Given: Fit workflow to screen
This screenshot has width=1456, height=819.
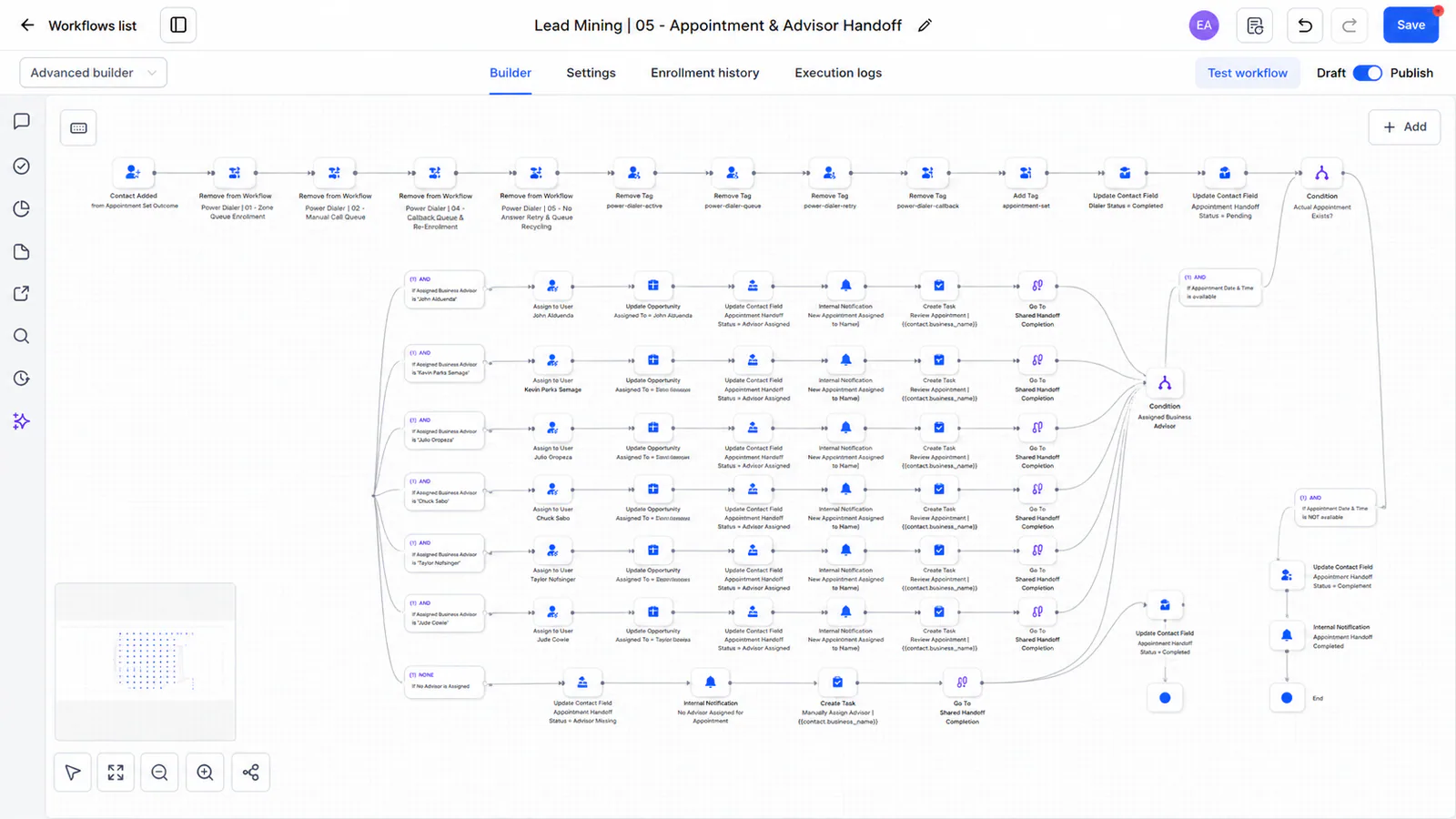Looking at the screenshot, I should pyautogui.click(x=116, y=773).
